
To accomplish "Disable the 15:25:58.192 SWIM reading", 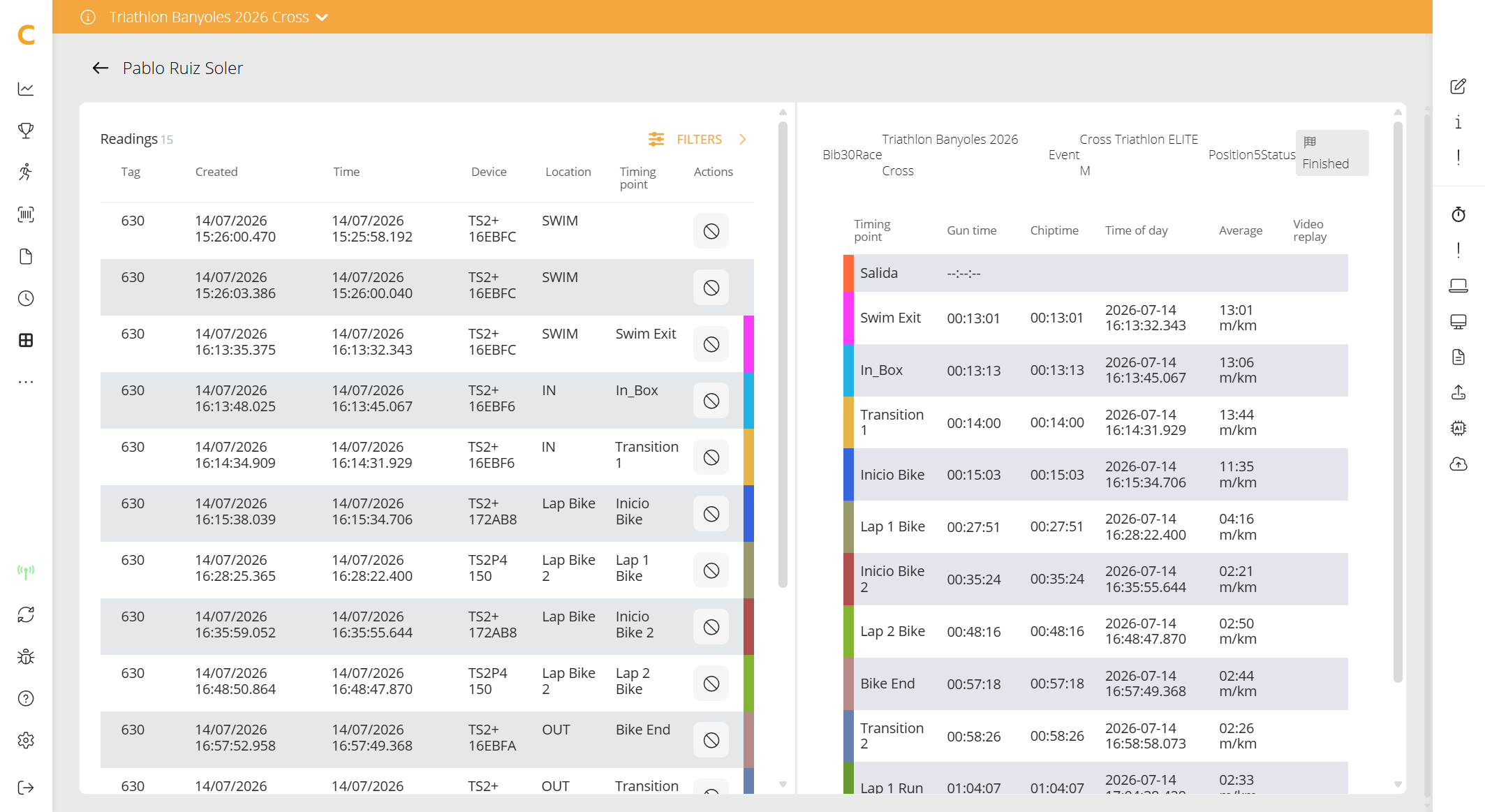I will pyautogui.click(x=711, y=231).
